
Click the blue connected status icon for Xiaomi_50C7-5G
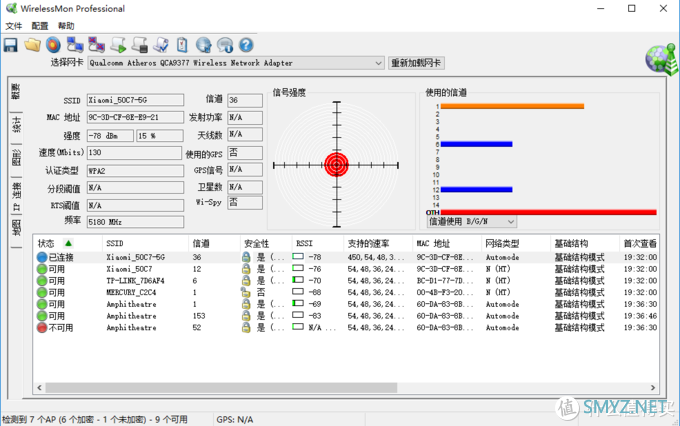click(42, 257)
